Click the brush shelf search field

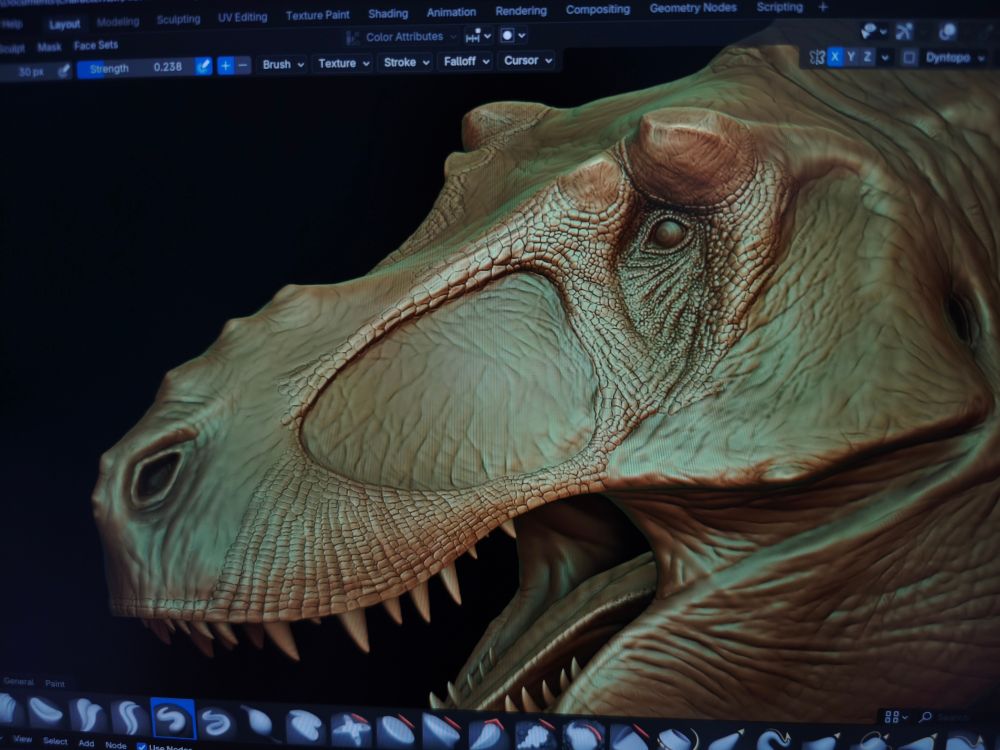(x=952, y=717)
